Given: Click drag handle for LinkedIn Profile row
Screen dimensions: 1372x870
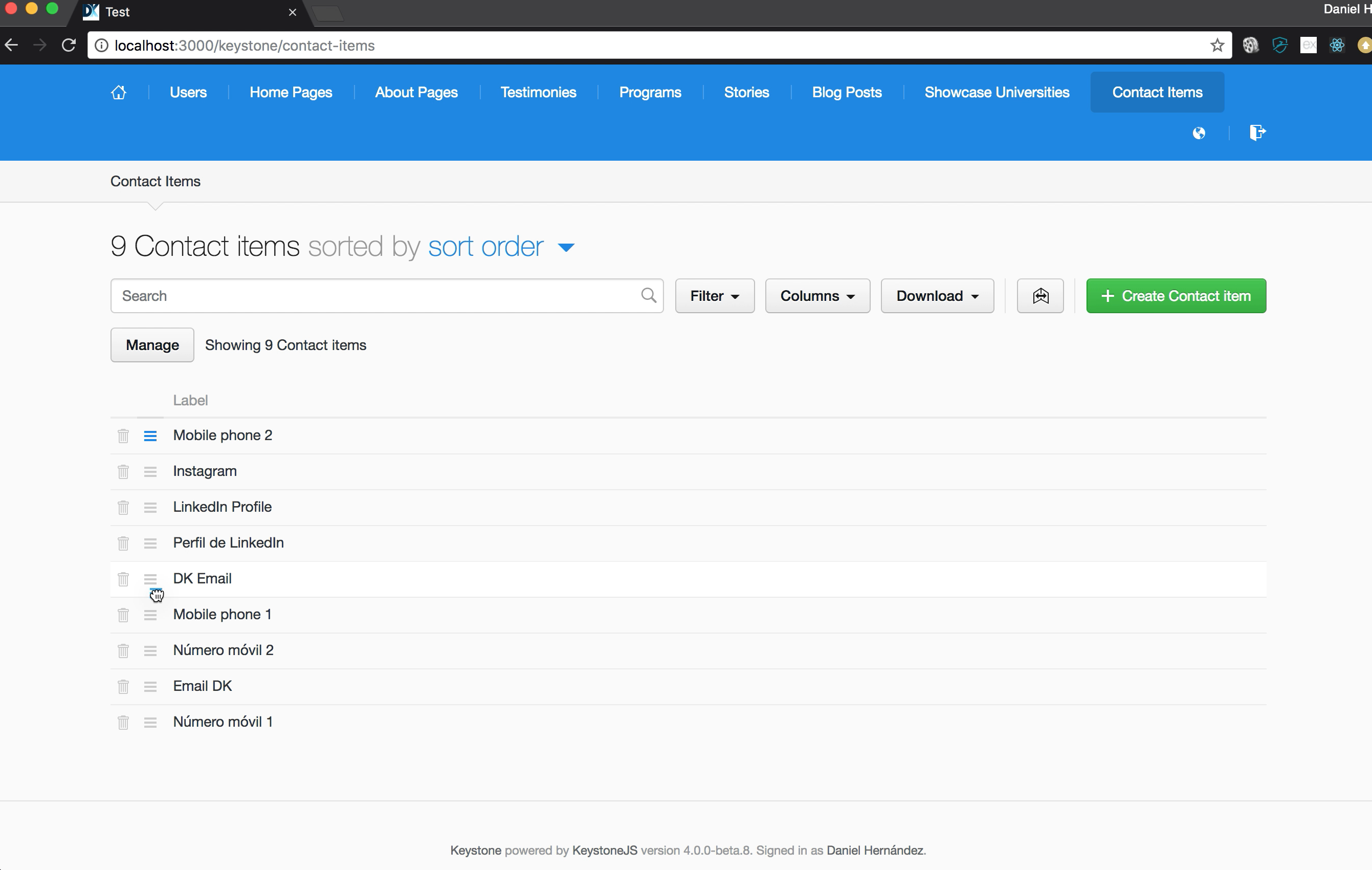Looking at the screenshot, I should click(x=150, y=507).
